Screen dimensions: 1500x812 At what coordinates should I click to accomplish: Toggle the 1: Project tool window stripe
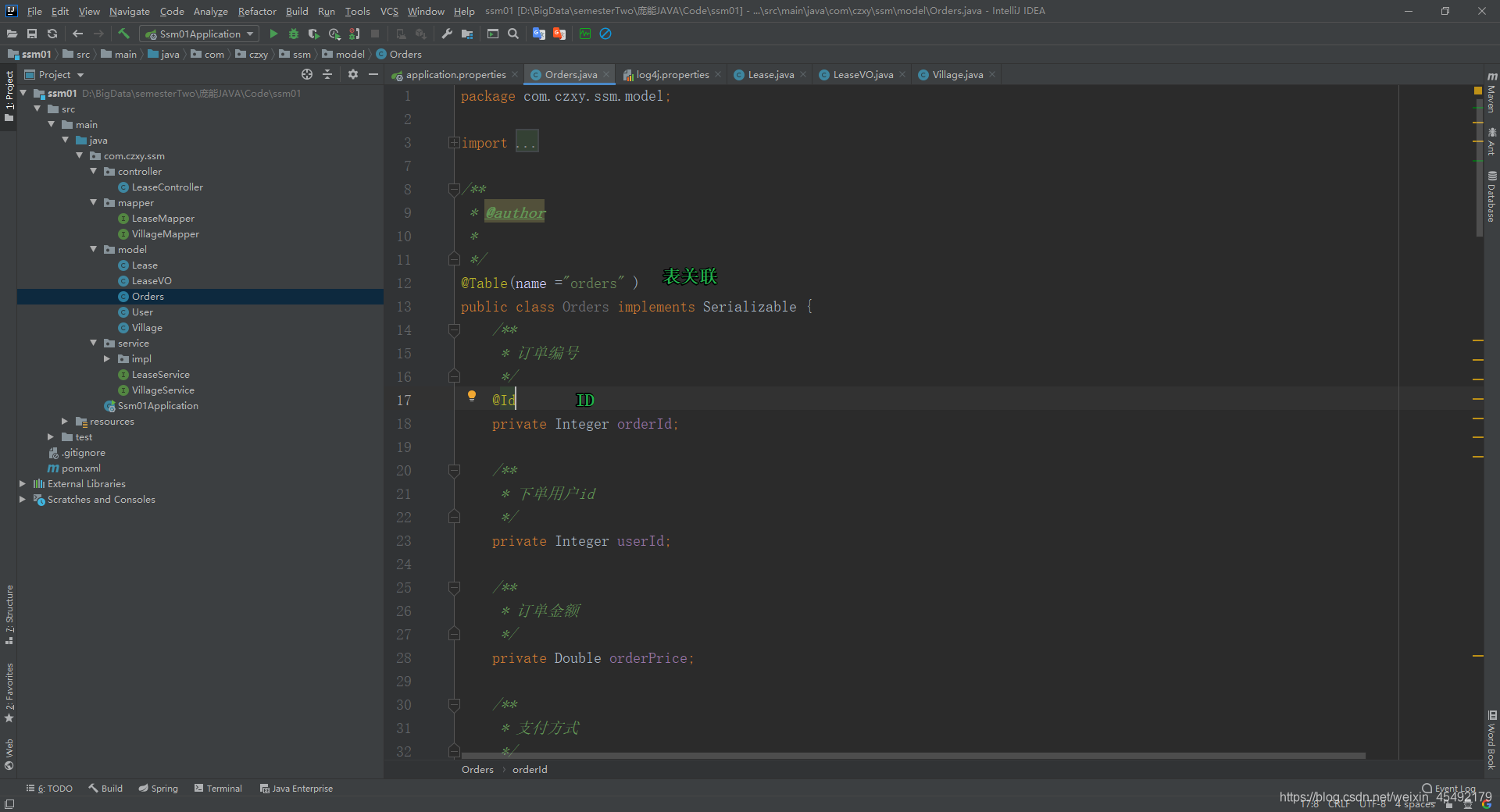[x=9, y=97]
